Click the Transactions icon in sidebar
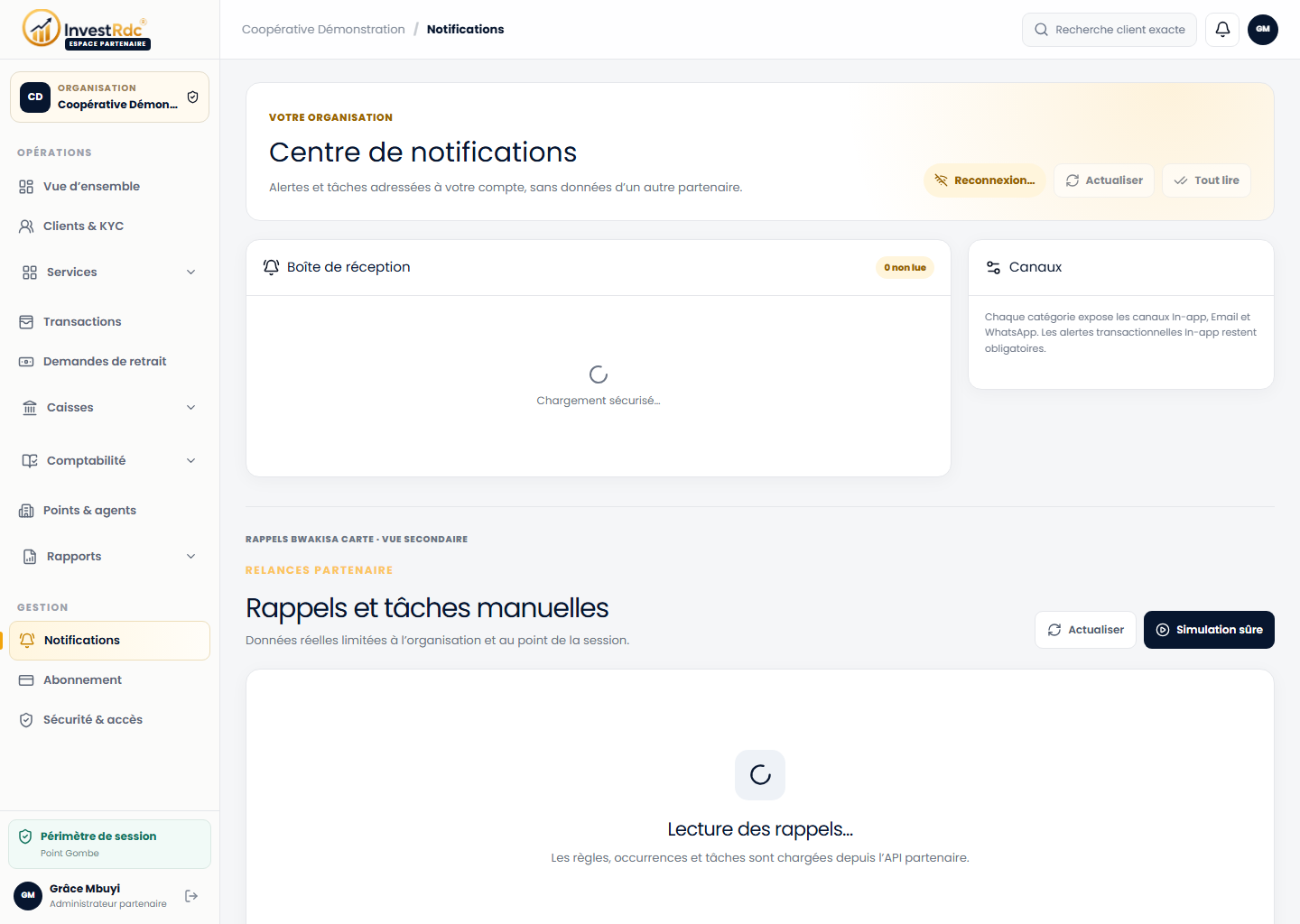Viewport: 1300px width, 924px height. coord(26,322)
